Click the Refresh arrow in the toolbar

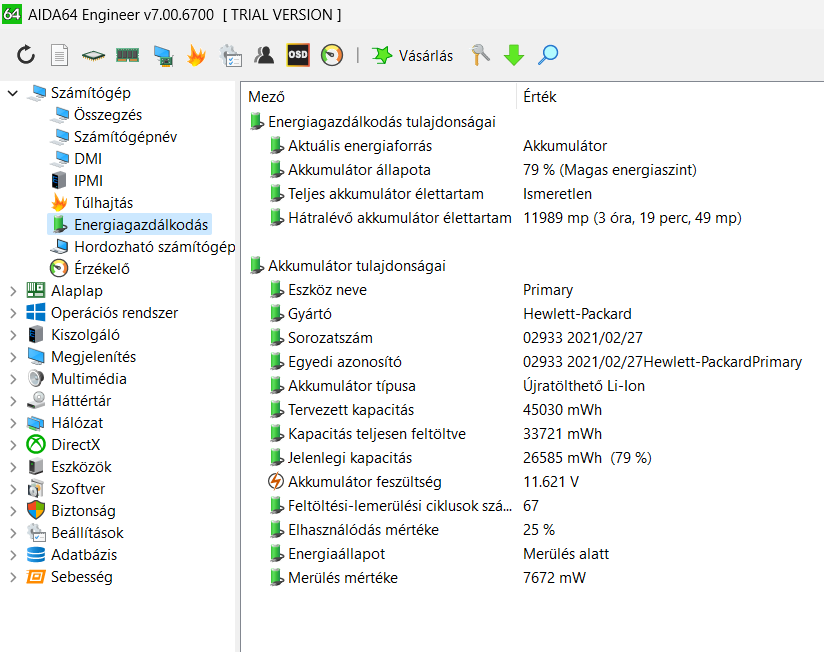[x=26, y=55]
